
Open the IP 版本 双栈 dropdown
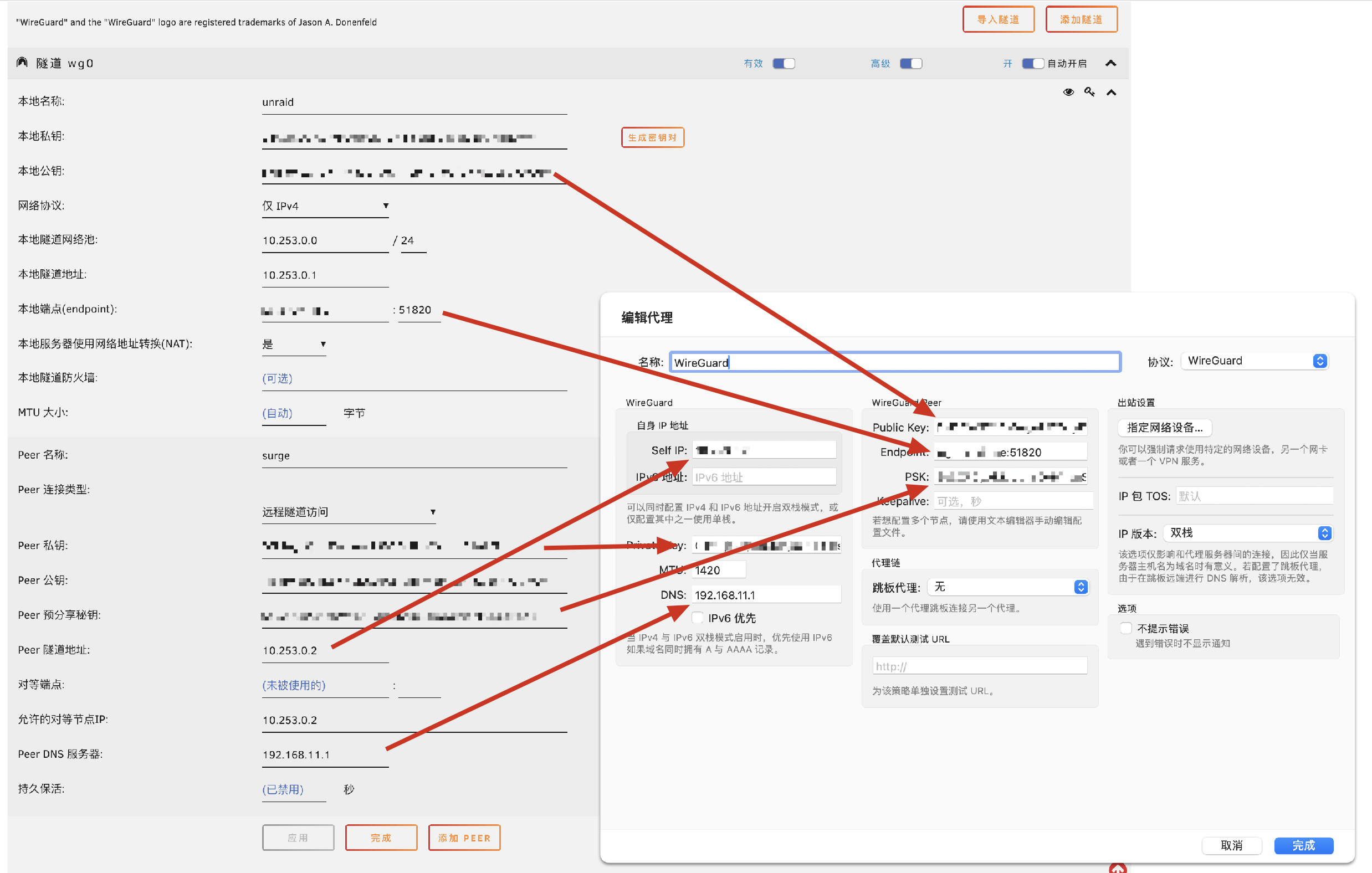pos(1248,533)
